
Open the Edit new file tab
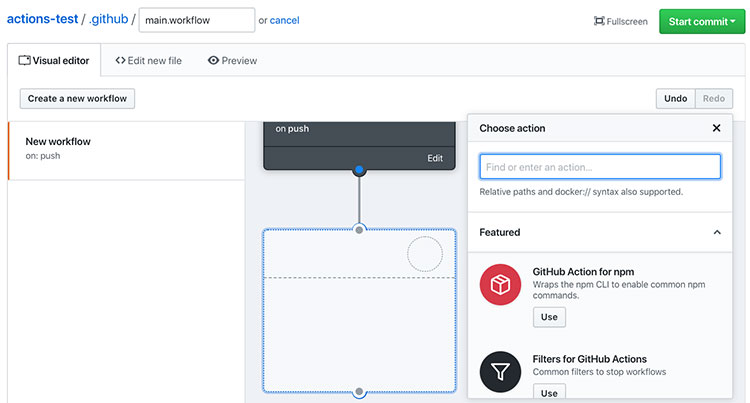[x=148, y=61]
